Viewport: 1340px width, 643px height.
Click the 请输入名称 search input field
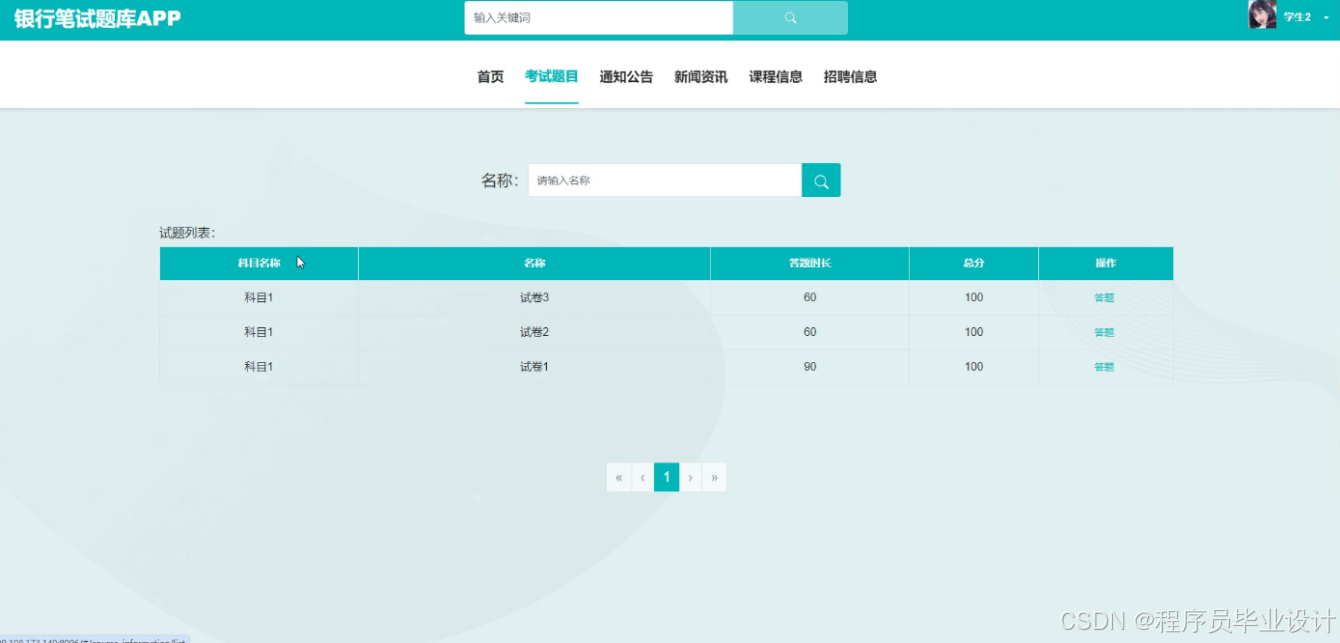(x=663, y=180)
